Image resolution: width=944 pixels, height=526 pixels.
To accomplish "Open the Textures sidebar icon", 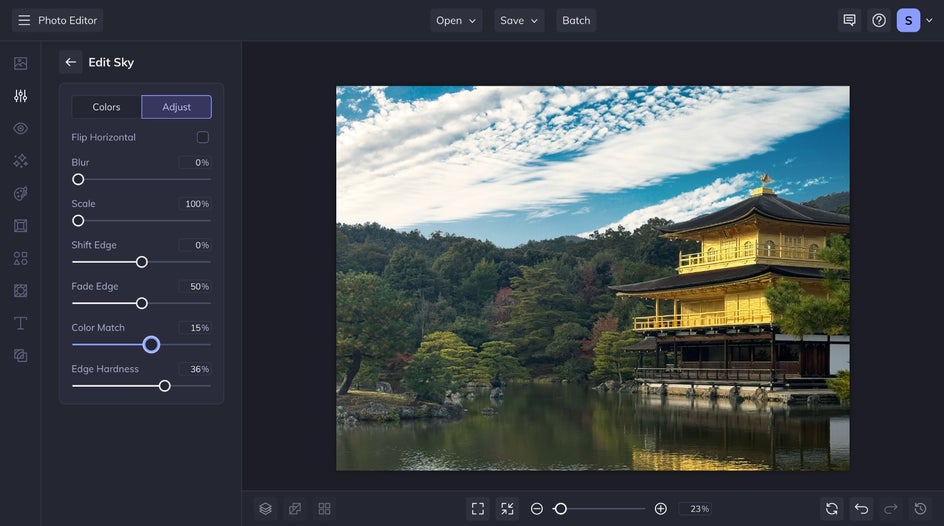I will coord(20,356).
